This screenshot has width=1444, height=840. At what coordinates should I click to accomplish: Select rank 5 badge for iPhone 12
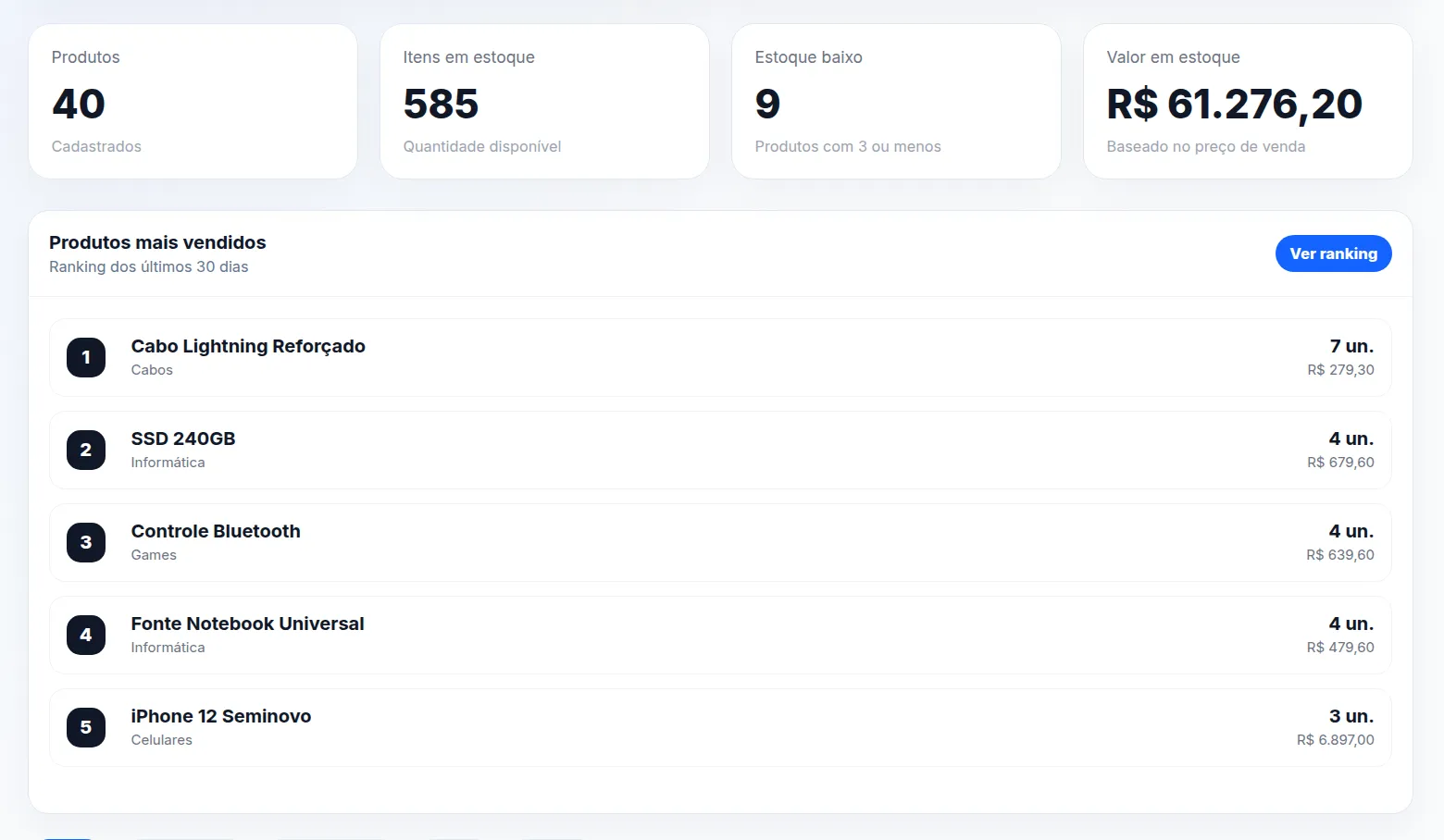(x=86, y=727)
